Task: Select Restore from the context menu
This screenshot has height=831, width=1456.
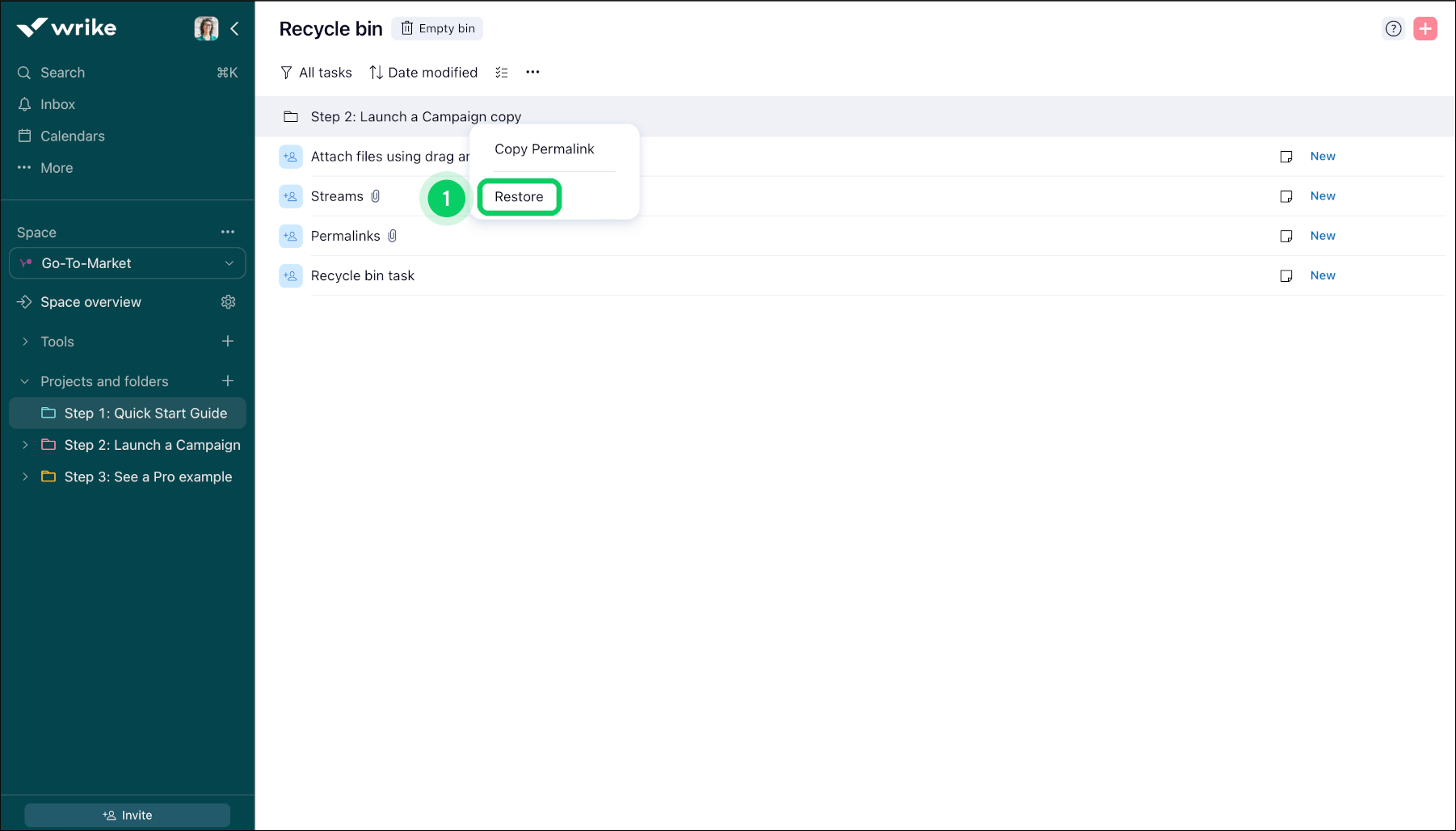Action: (x=519, y=196)
